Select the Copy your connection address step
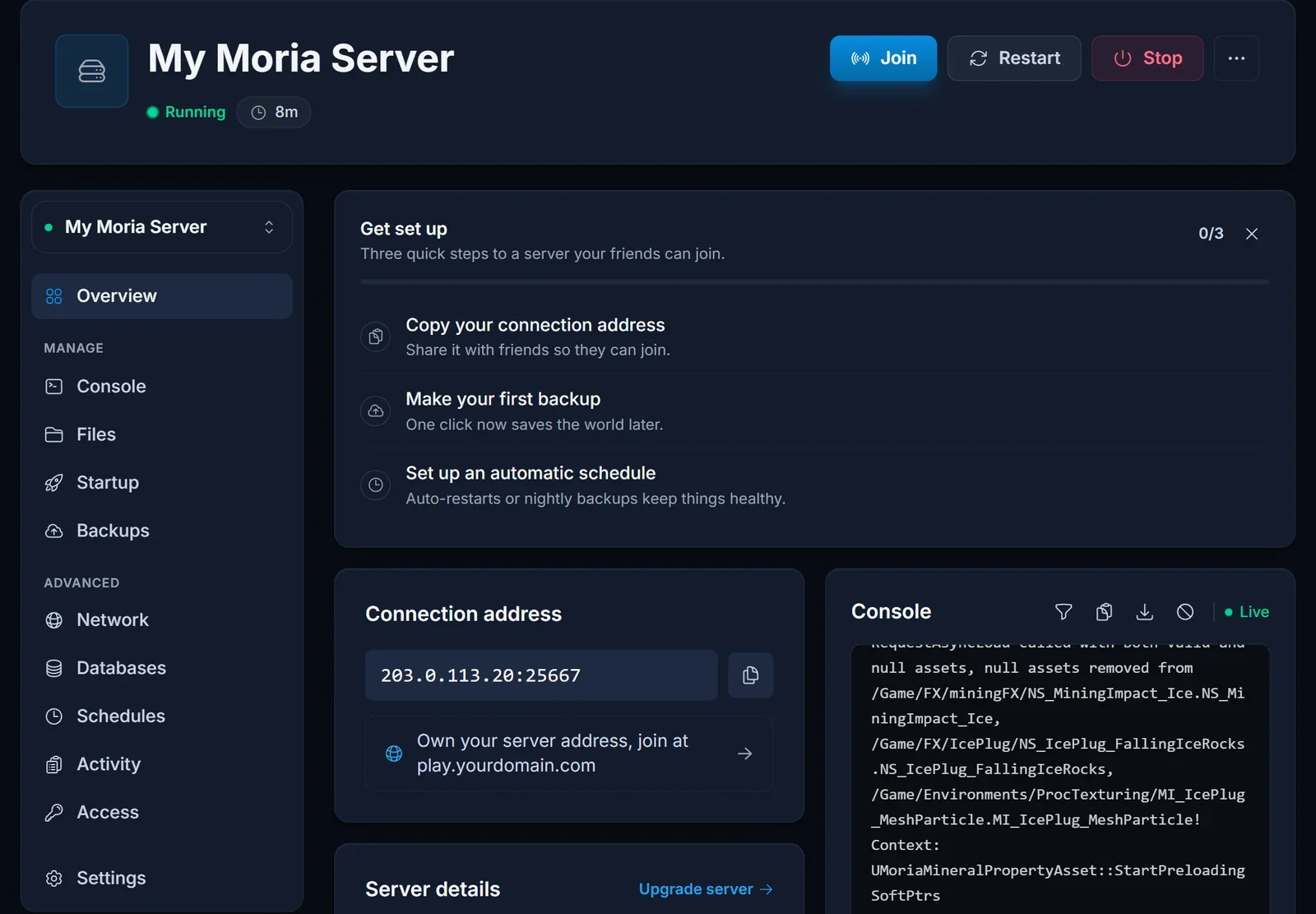This screenshot has width=1316, height=914. click(814, 337)
